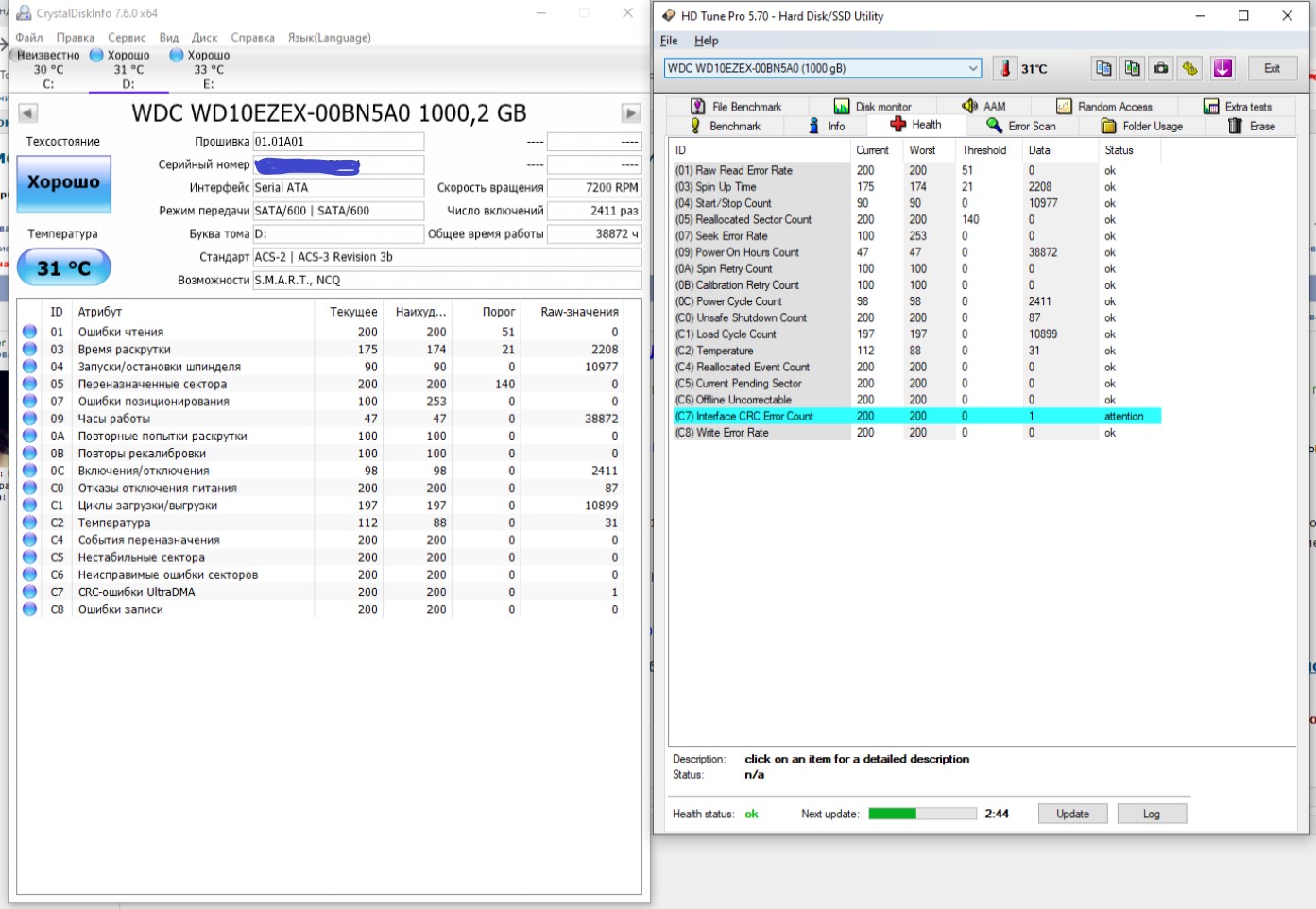Switch to the Benchmark tab
This screenshot has height=909, width=1316.
[x=726, y=126]
